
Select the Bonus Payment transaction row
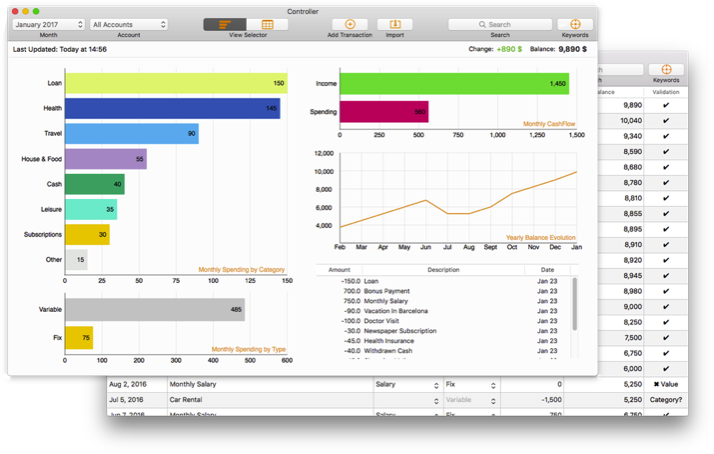coord(444,291)
